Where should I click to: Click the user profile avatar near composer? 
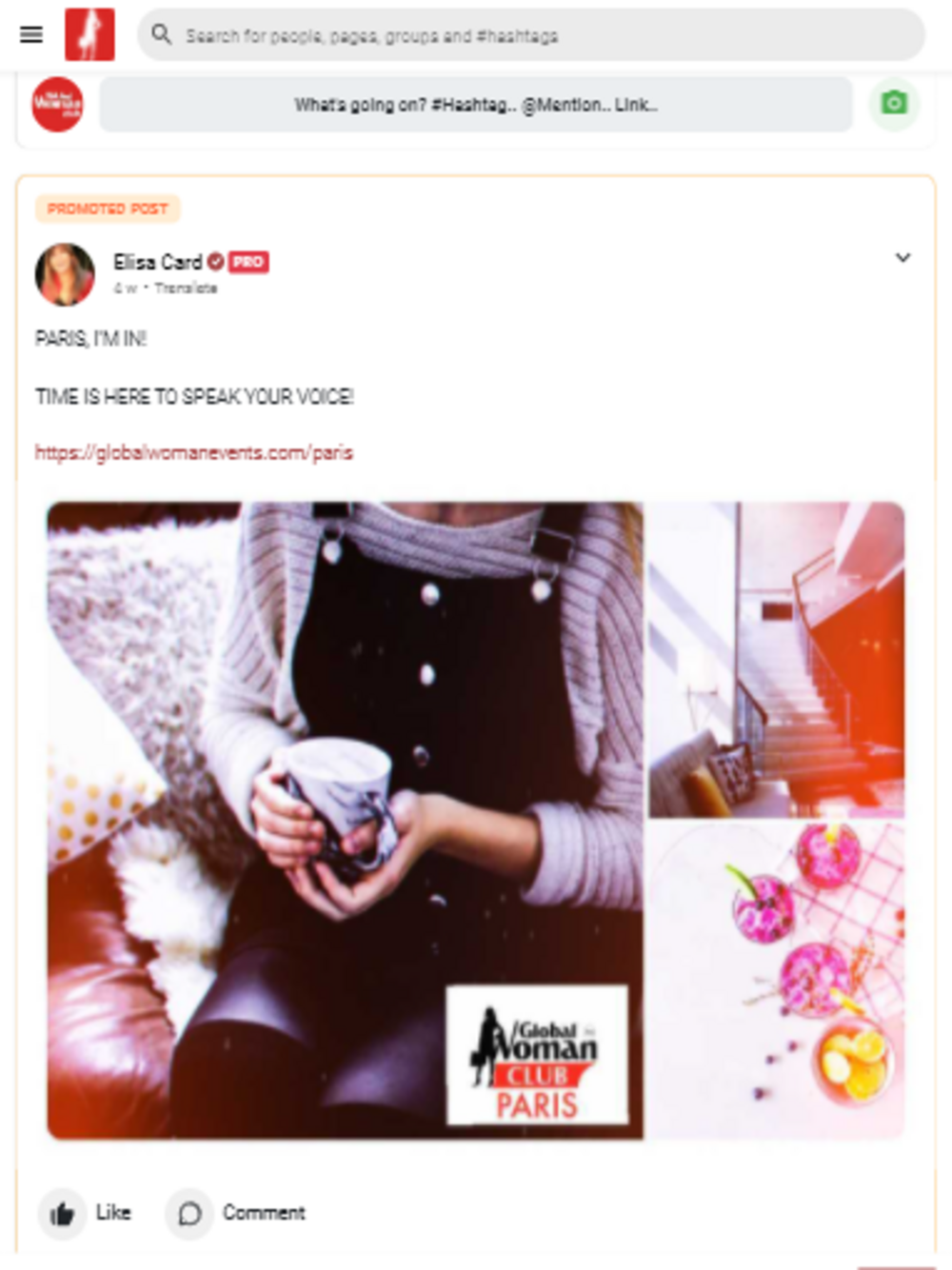pyautogui.click(x=57, y=105)
